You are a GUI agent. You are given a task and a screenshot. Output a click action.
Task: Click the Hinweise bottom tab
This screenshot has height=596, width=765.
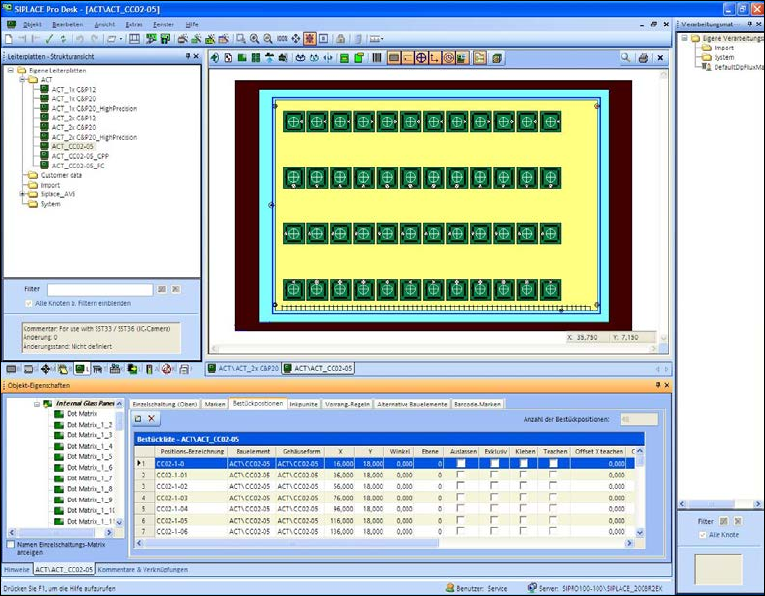[17, 569]
